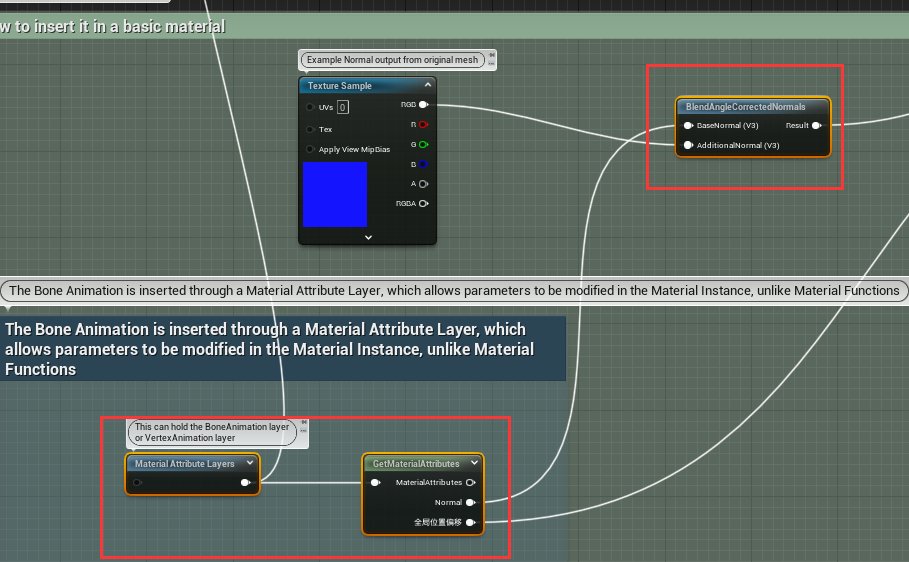Click GetMaterialAttributes input pin
Viewport: 909px width, 562px height.
tap(376, 483)
